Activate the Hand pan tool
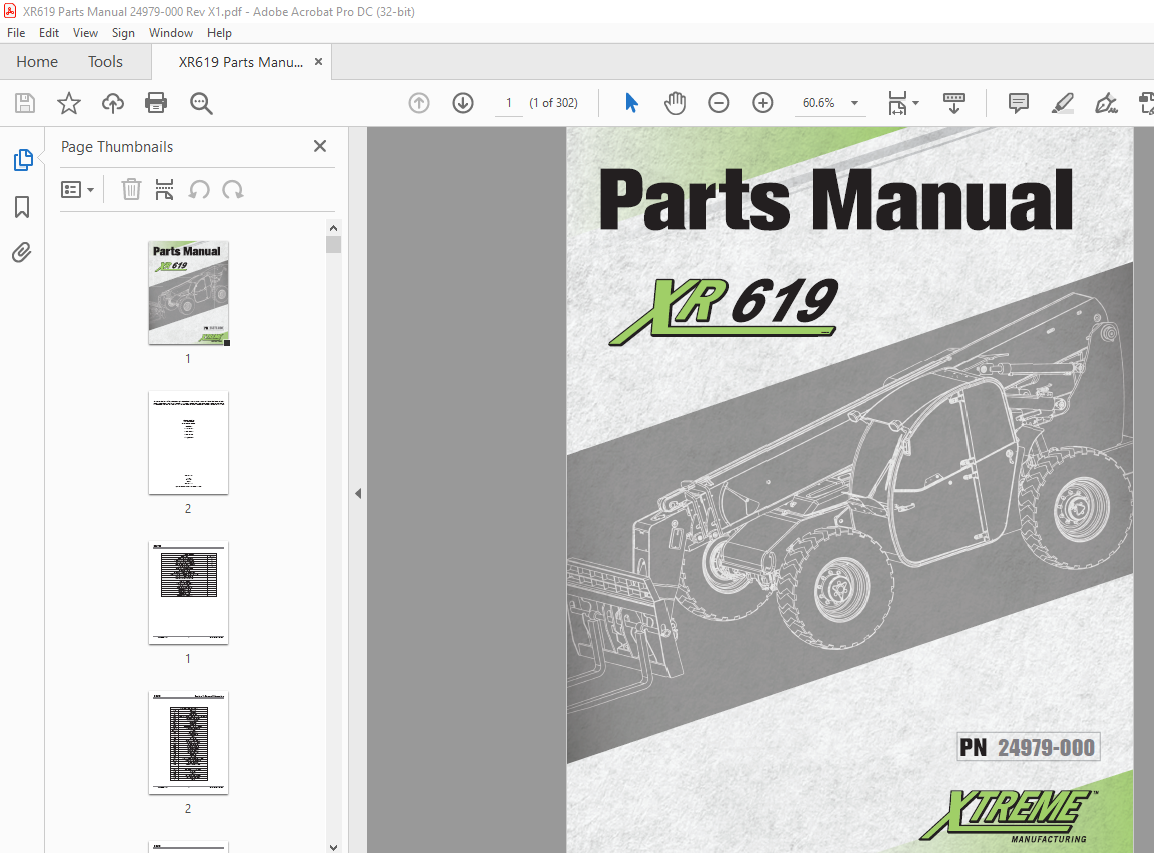Screen dimensions: 1154x853 (x=675, y=103)
